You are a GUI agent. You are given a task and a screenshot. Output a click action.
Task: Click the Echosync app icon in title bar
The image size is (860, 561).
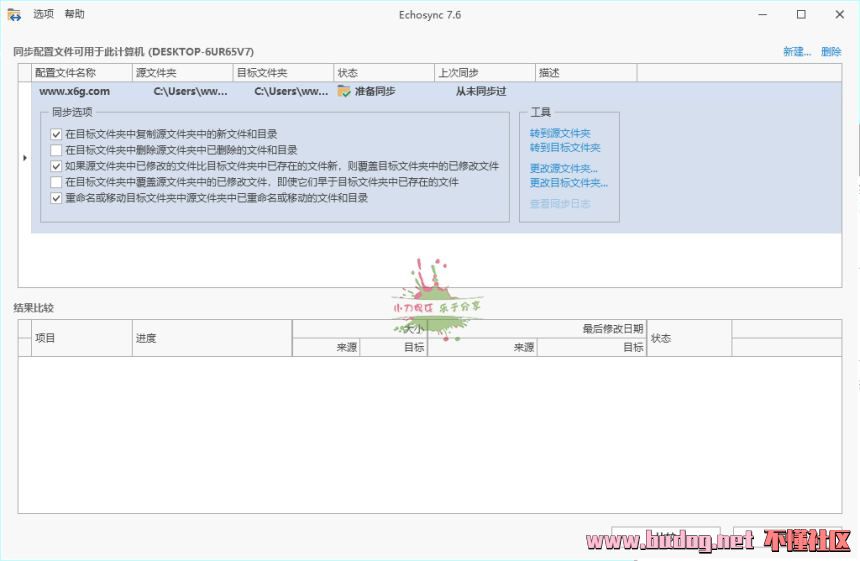pos(14,15)
